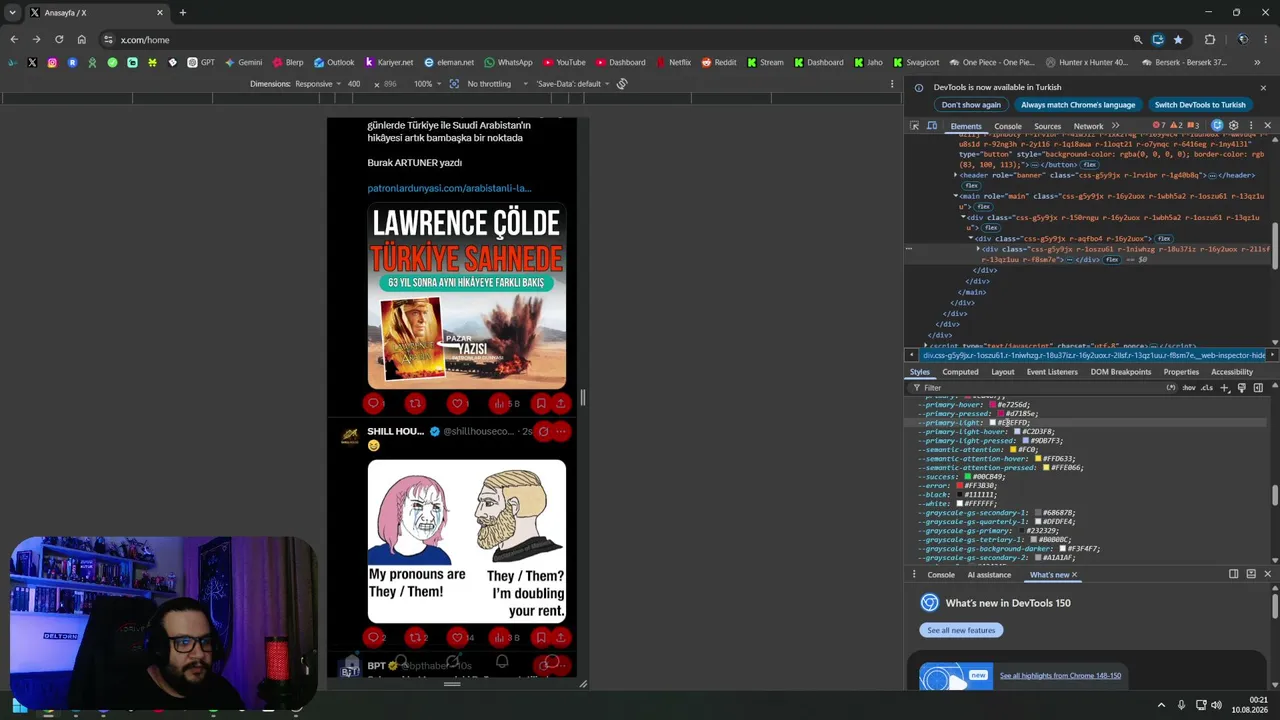The height and width of the screenshot is (720, 1280).
Task: Open color picker for --success green swatch
Action: [x=966, y=477]
